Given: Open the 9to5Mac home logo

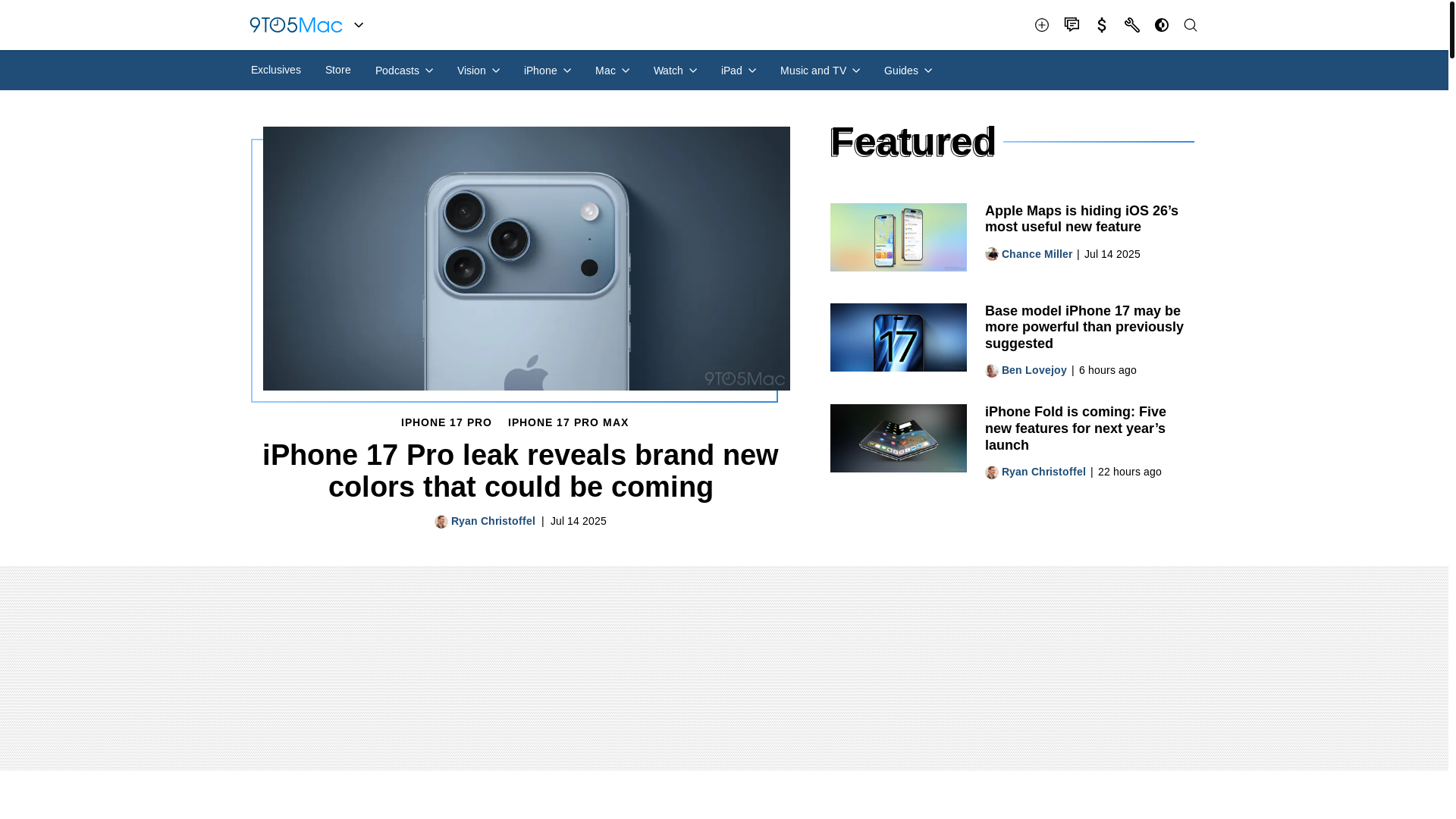Looking at the screenshot, I should (x=296, y=25).
